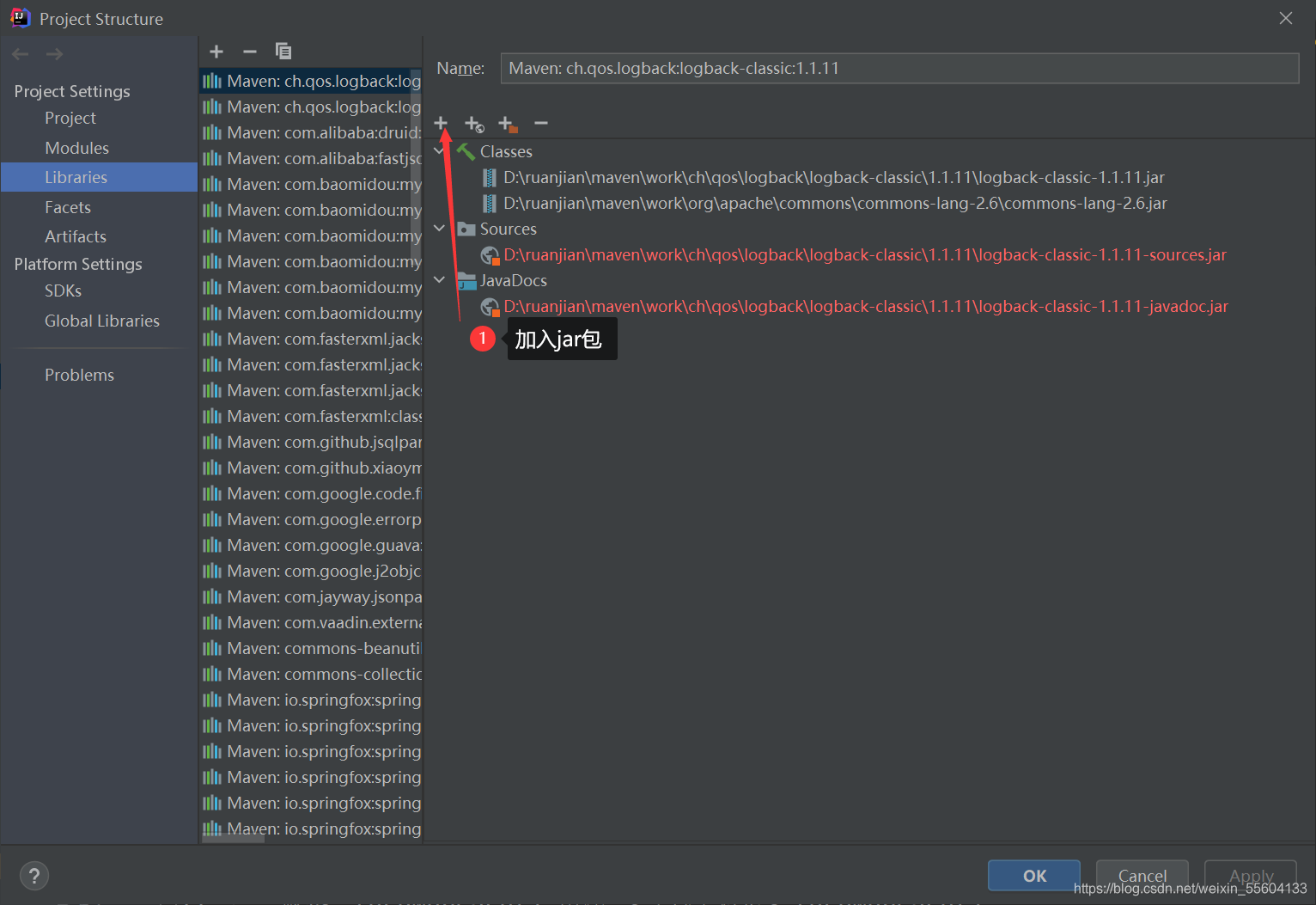Viewport: 1316px width, 905px height.
Task: Select library Maven: commons-beanutils
Action: 311,648
